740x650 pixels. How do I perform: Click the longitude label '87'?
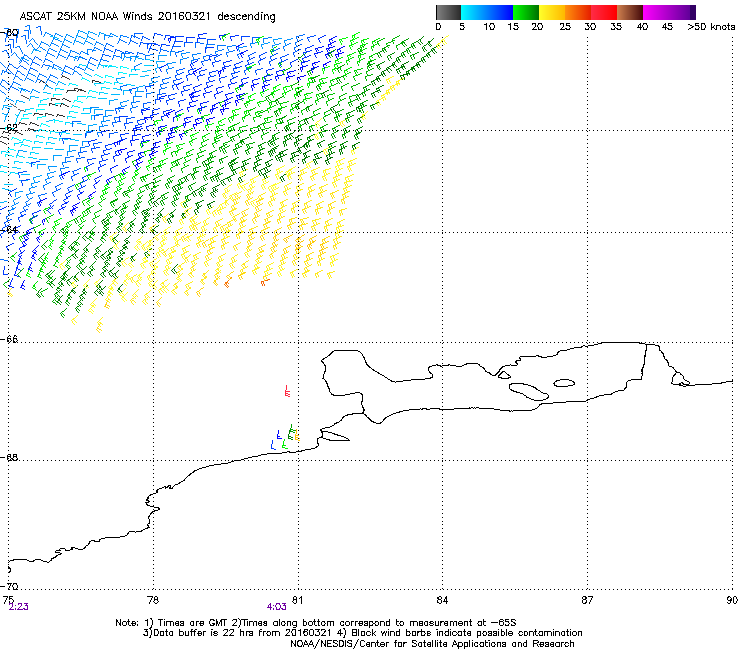tap(587, 600)
